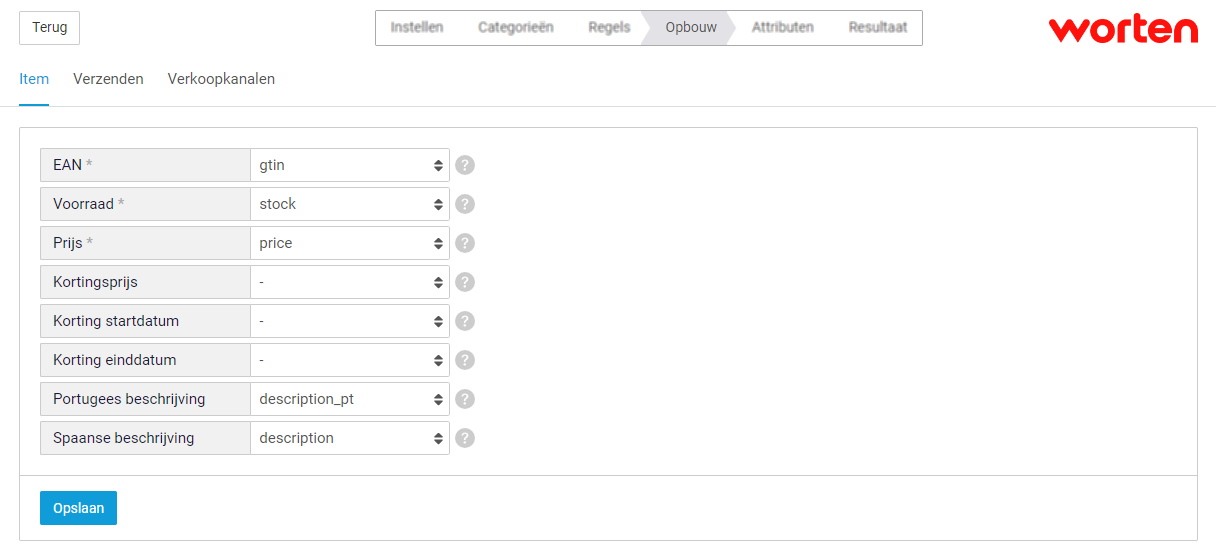The width and height of the screenshot is (1216, 551).
Task: Click help icon beside Portugees beschrijving
Action: [x=465, y=399]
